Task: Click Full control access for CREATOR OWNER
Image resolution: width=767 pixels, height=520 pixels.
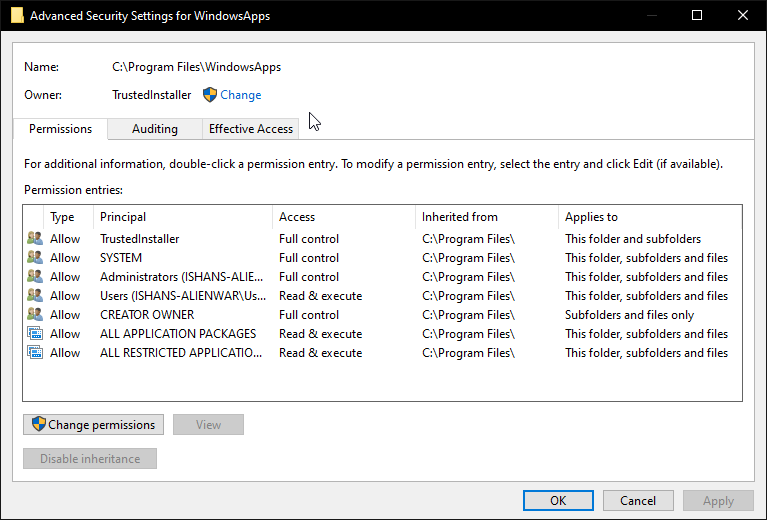Action: (309, 315)
